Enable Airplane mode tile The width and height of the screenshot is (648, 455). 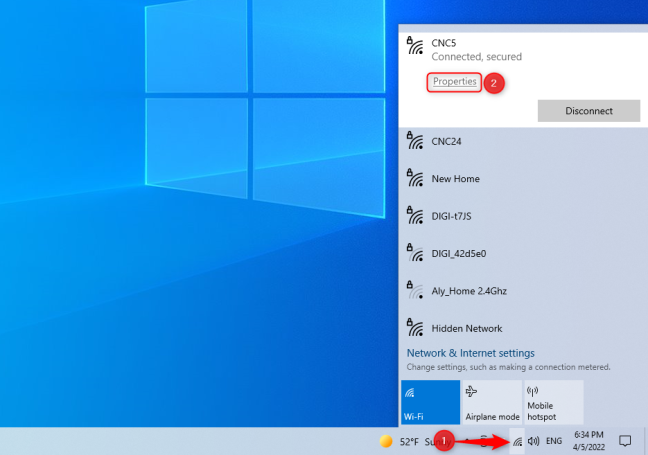point(492,402)
